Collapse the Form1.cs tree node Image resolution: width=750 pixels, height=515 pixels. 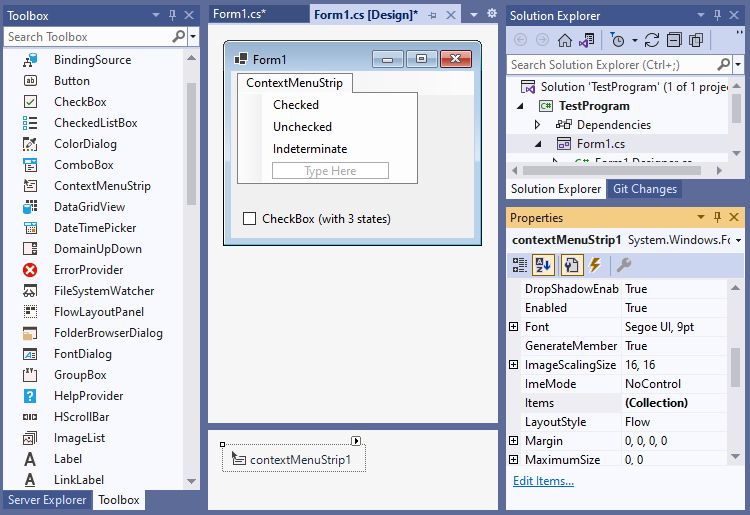(538, 144)
